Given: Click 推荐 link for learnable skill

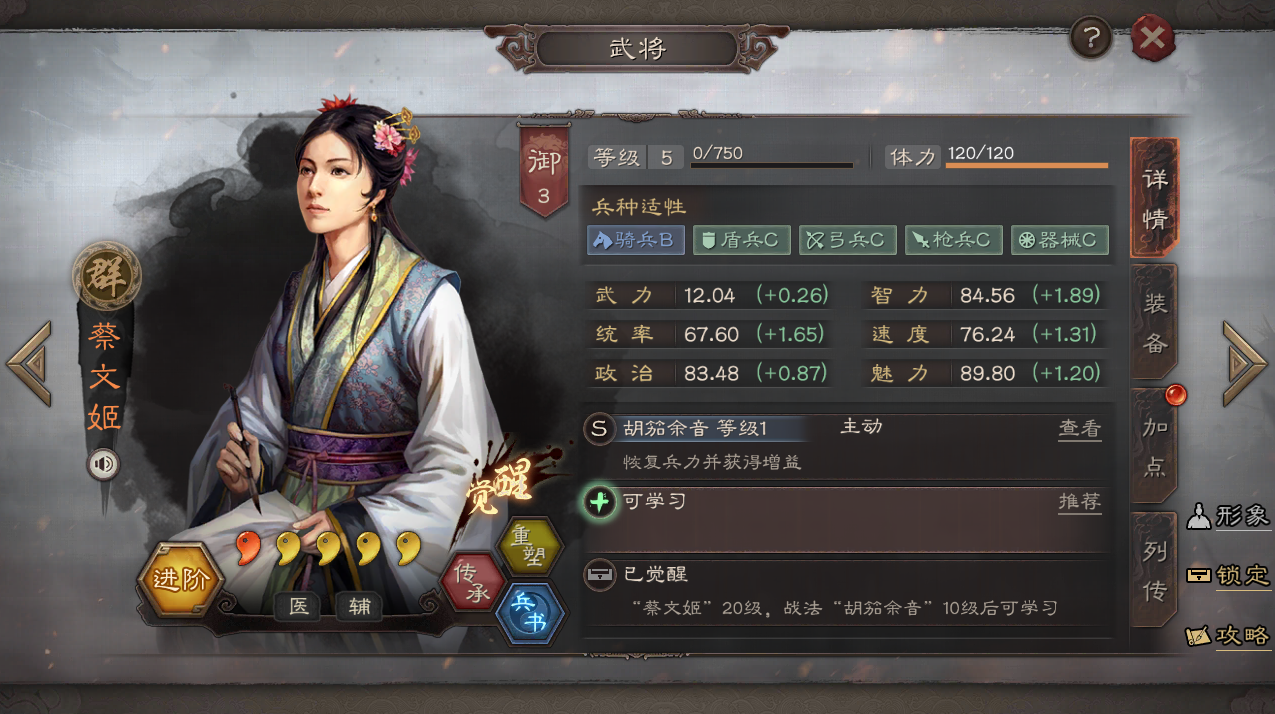Looking at the screenshot, I should pyautogui.click(x=1079, y=502).
